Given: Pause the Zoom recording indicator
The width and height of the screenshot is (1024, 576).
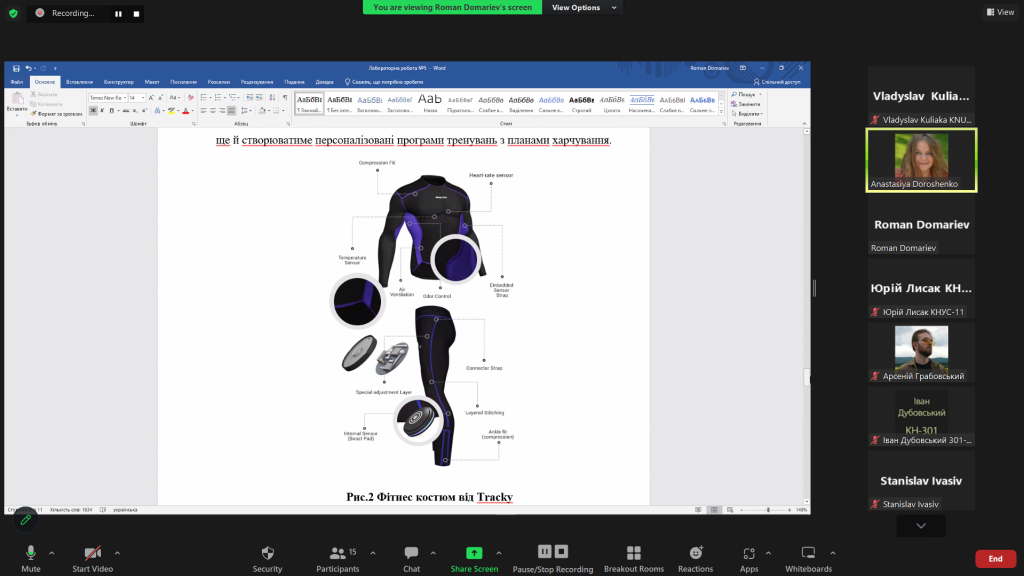Looking at the screenshot, I should [118, 14].
